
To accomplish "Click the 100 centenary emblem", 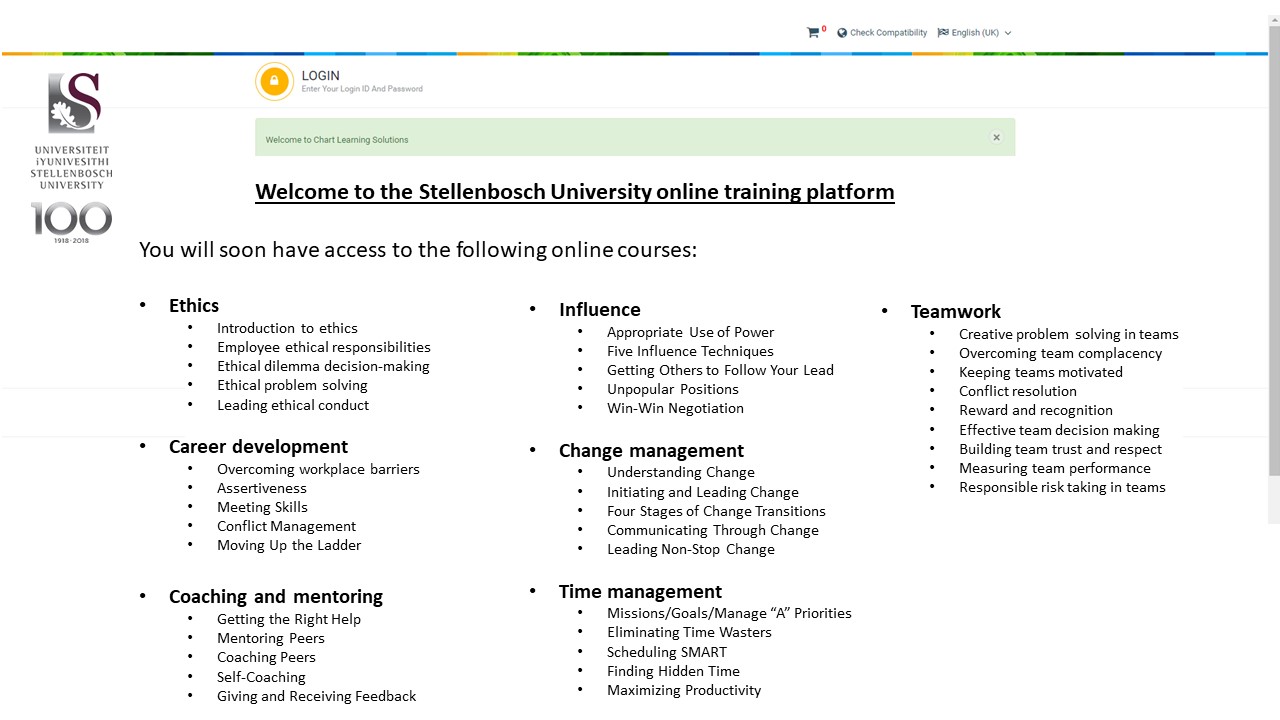I will [71, 223].
